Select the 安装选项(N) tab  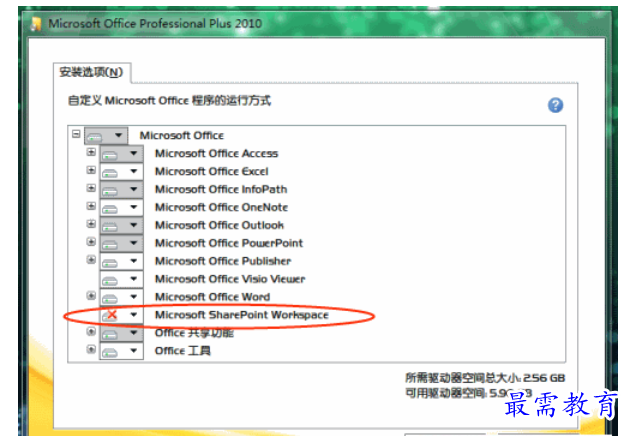pyautogui.click(x=91, y=72)
